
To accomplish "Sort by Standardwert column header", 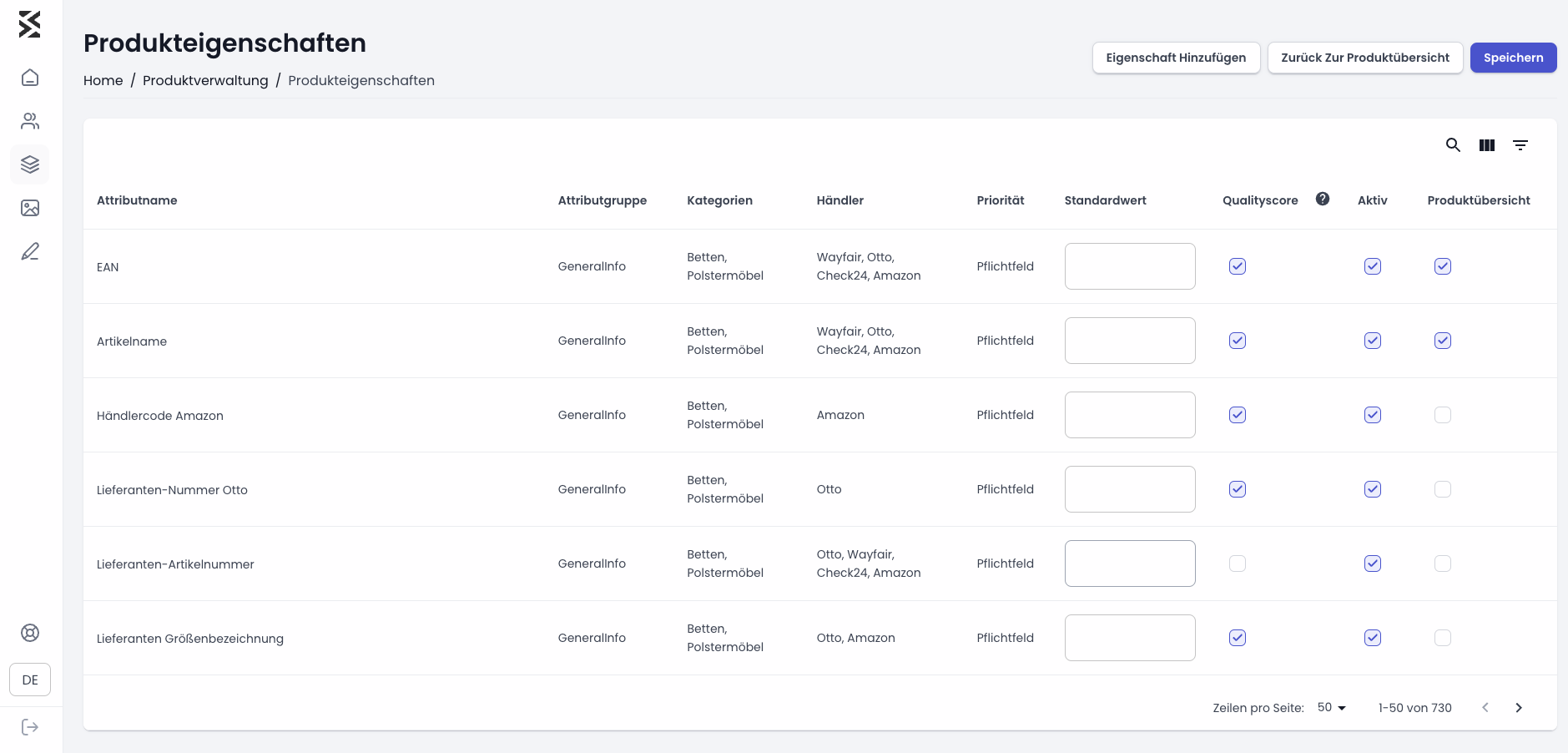I will [1106, 200].
